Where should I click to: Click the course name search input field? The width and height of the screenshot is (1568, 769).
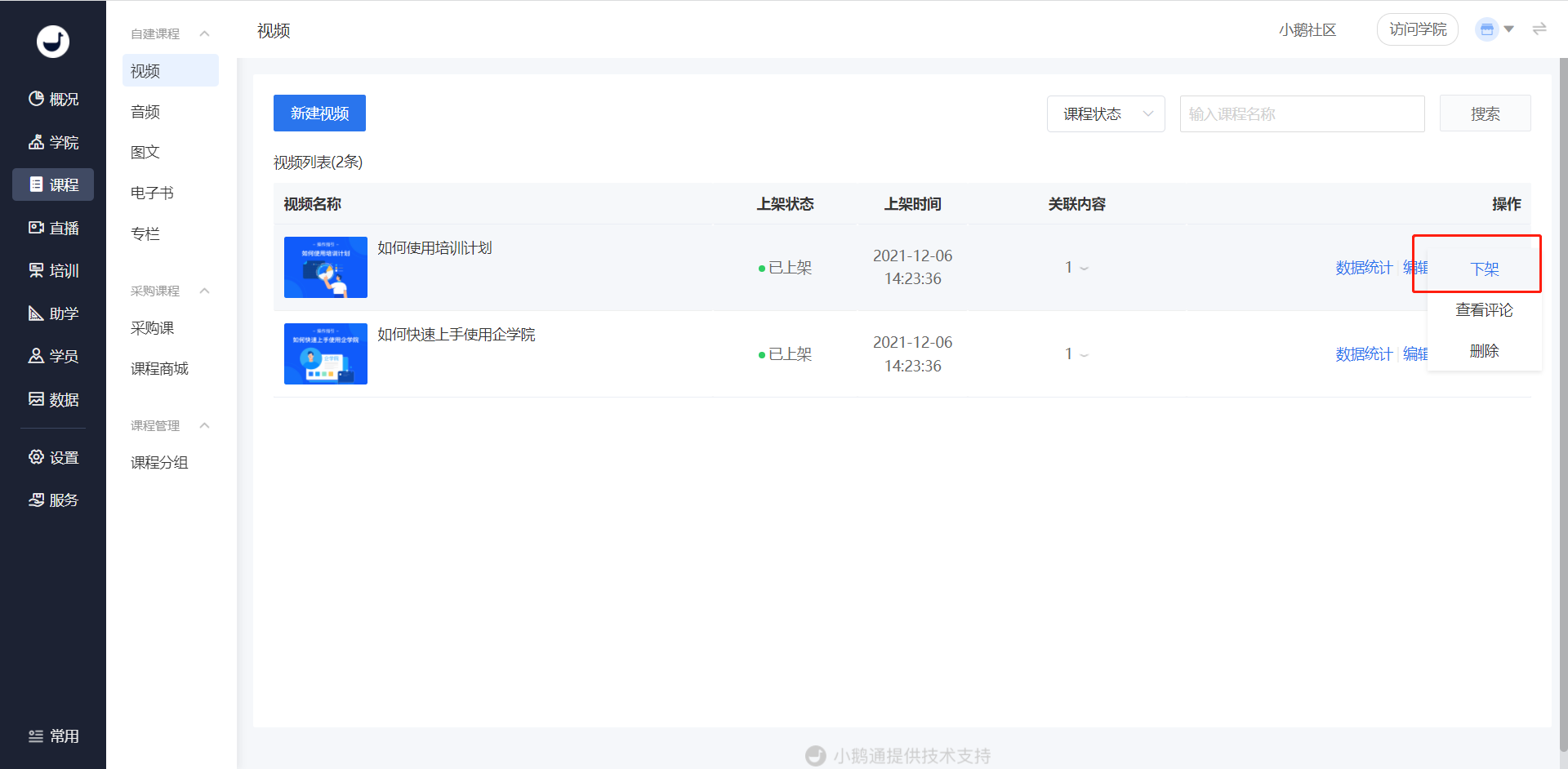tap(1302, 113)
